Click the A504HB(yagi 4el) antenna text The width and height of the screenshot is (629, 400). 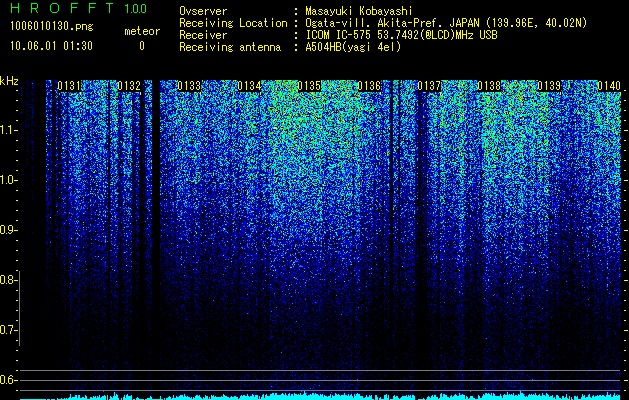353,47
